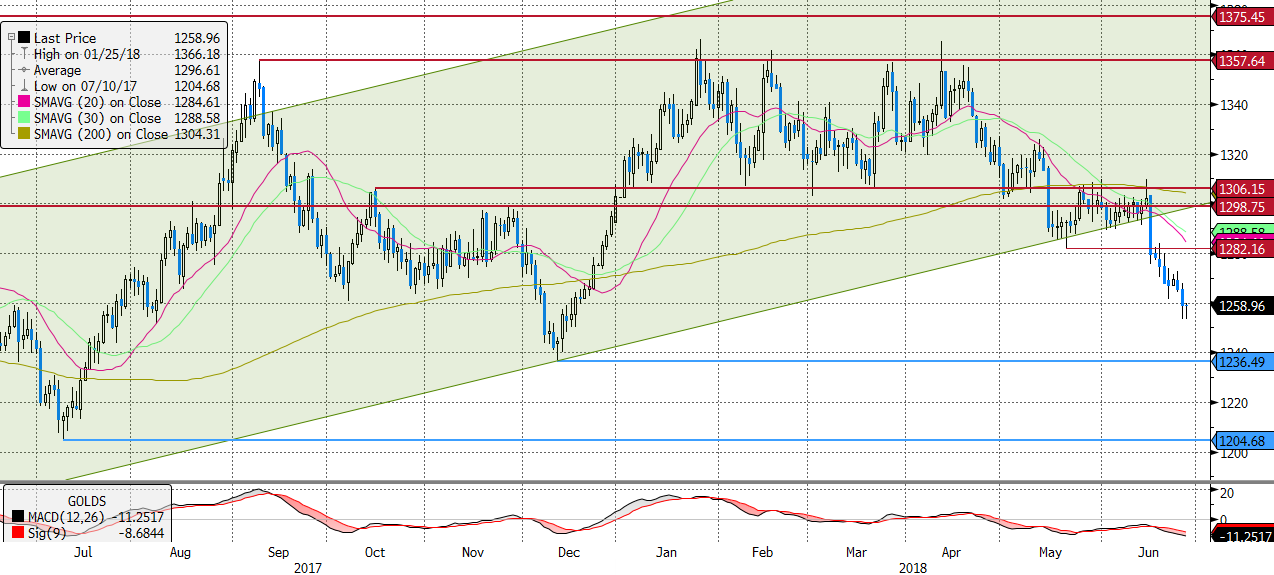Click the 1298.75 red price label
Image resolution: width=1274 pixels, height=575 pixels.
click(x=1243, y=205)
